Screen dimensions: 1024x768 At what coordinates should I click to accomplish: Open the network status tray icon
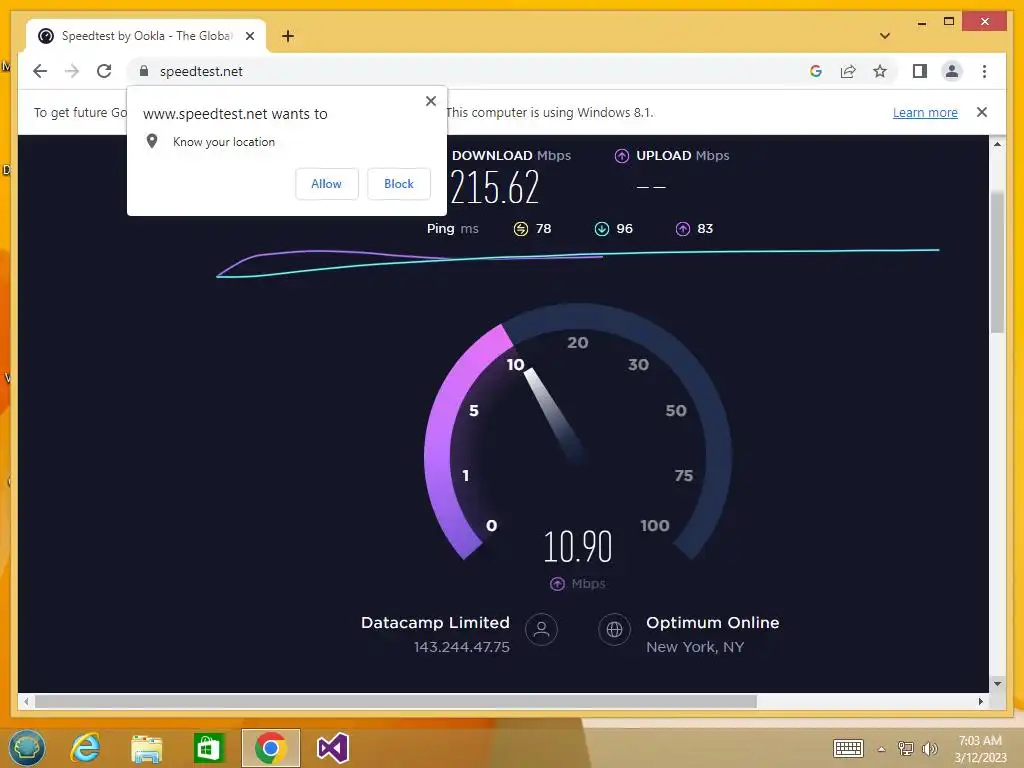click(906, 748)
